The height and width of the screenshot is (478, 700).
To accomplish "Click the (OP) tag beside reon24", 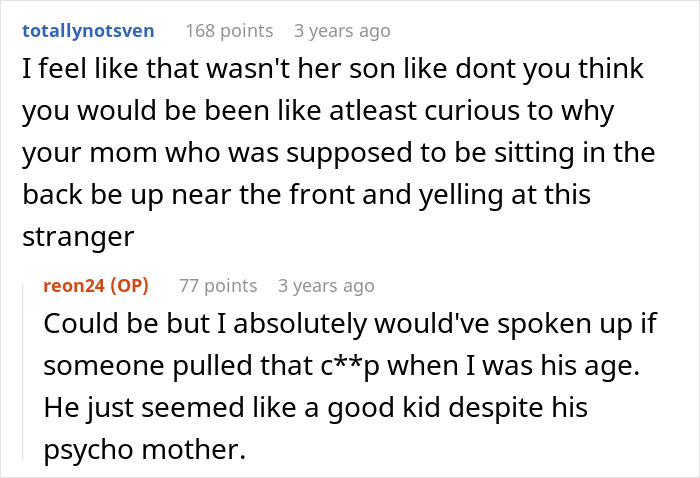I will click(129, 286).
